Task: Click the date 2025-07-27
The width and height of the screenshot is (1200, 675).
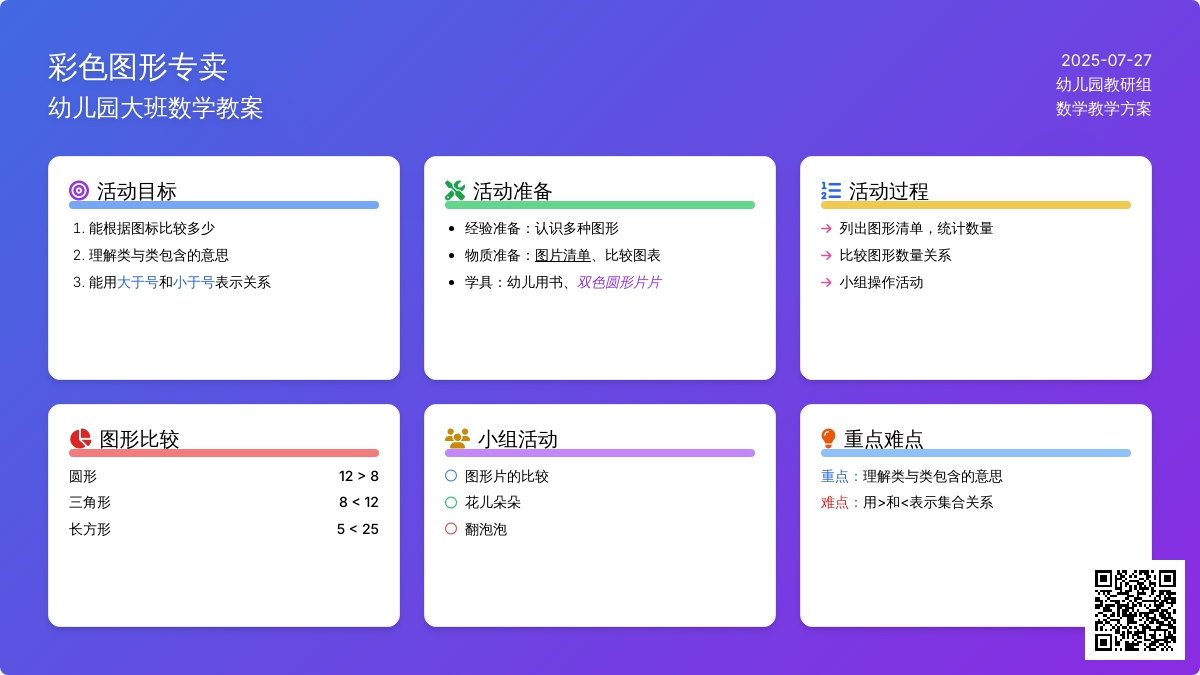Action: [x=1106, y=60]
